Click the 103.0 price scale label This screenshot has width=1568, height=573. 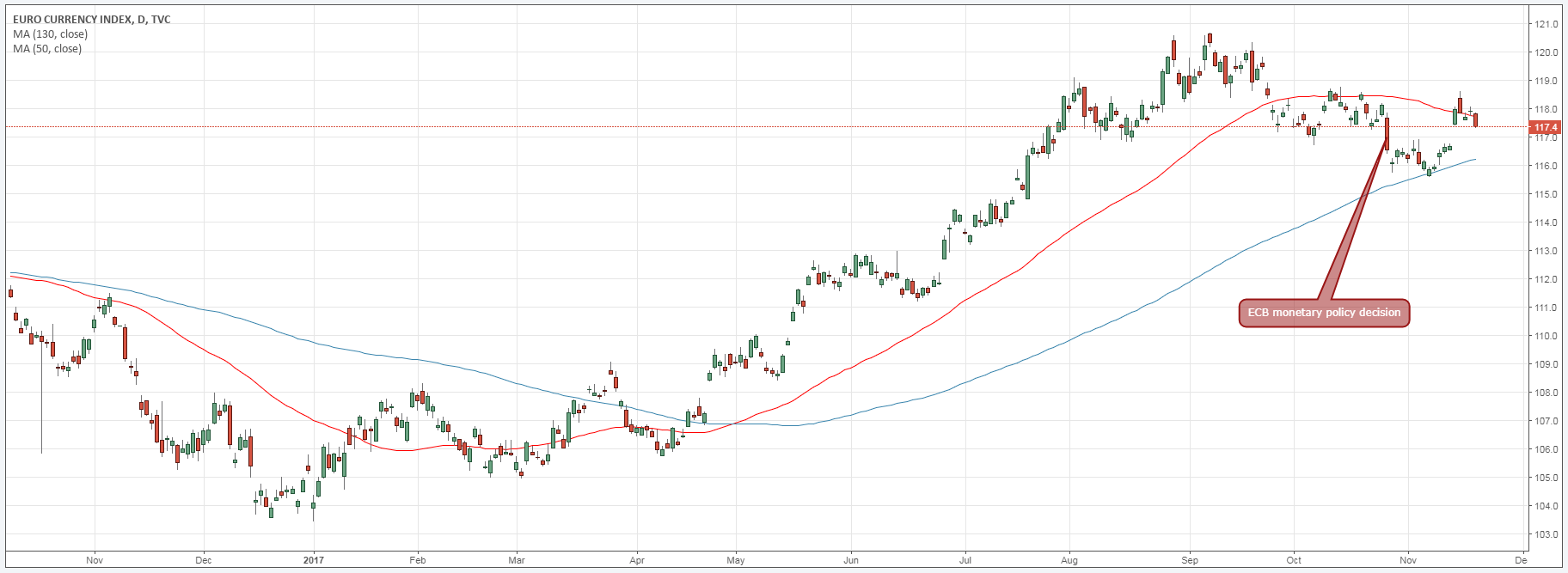click(x=1547, y=534)
